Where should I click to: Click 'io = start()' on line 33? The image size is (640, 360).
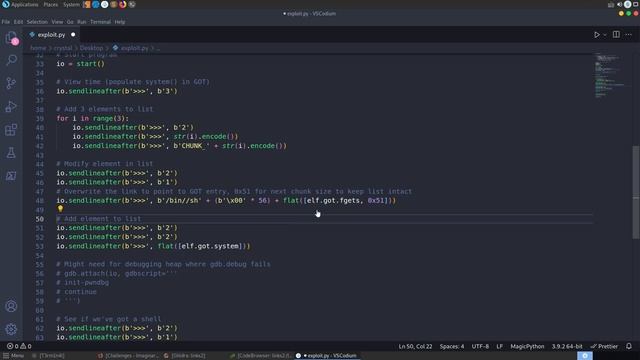[x=80, y=64]
